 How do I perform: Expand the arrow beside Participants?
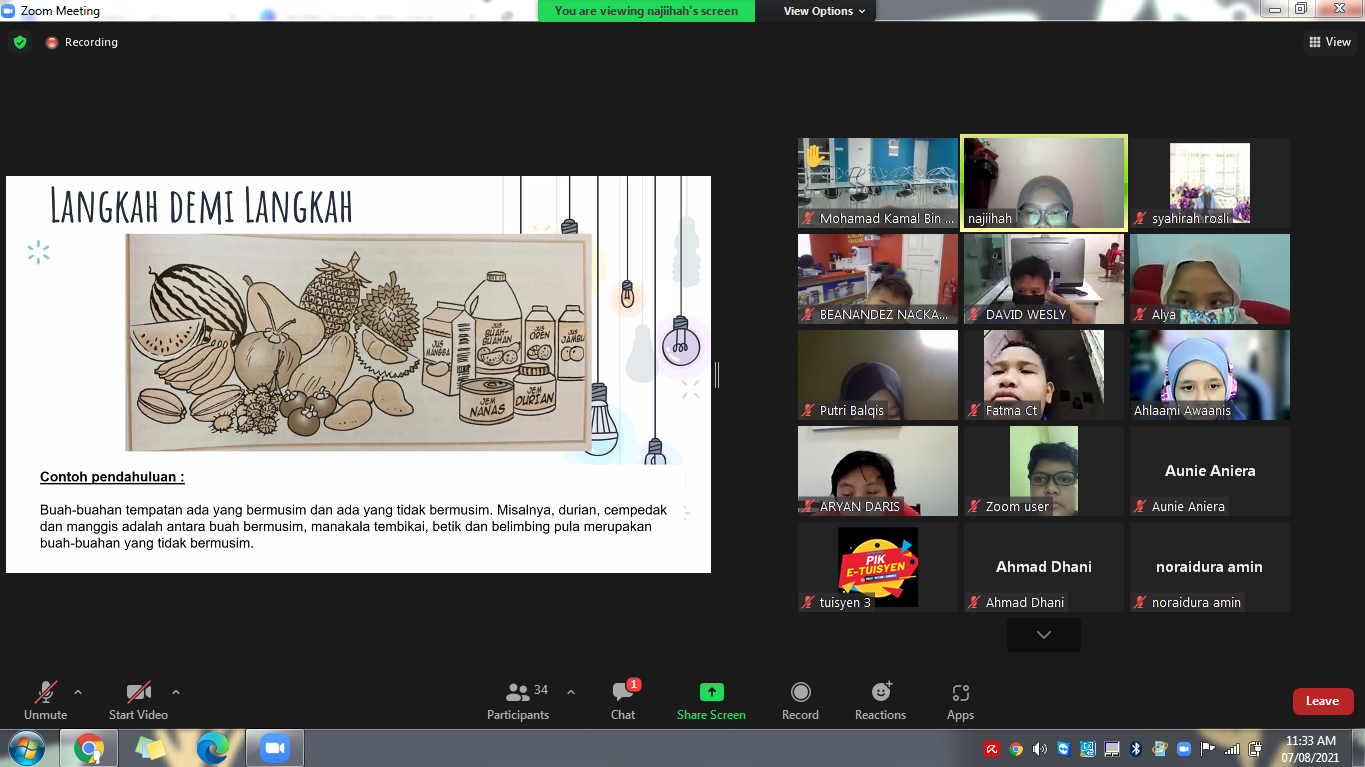(571, 692)
